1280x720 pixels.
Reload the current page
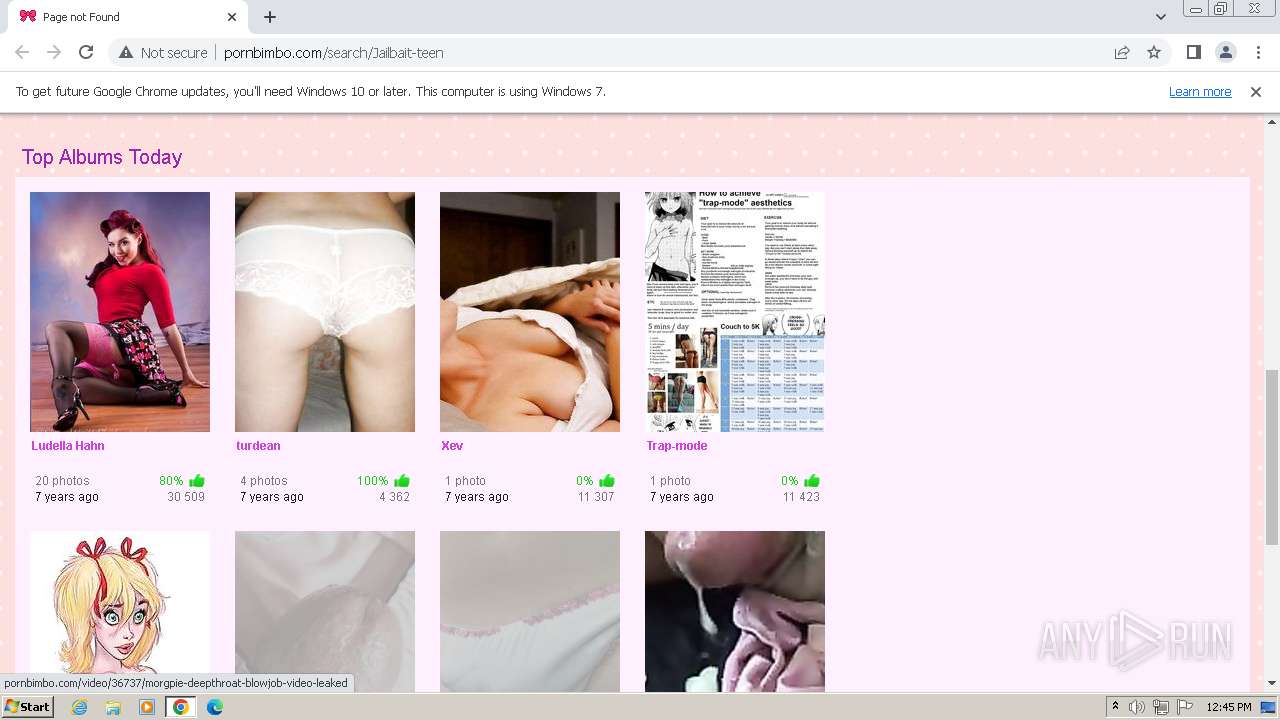click(x=86, y=52)
